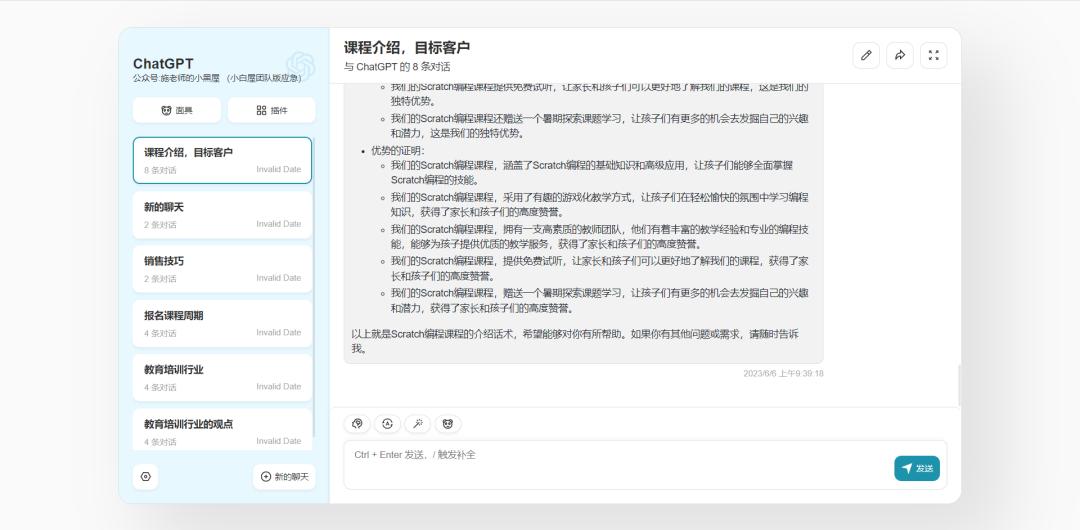This screenshot has width=1080, height=530.
Task: Click the magic wand icon above input
Action: click(x=417, y=424)
